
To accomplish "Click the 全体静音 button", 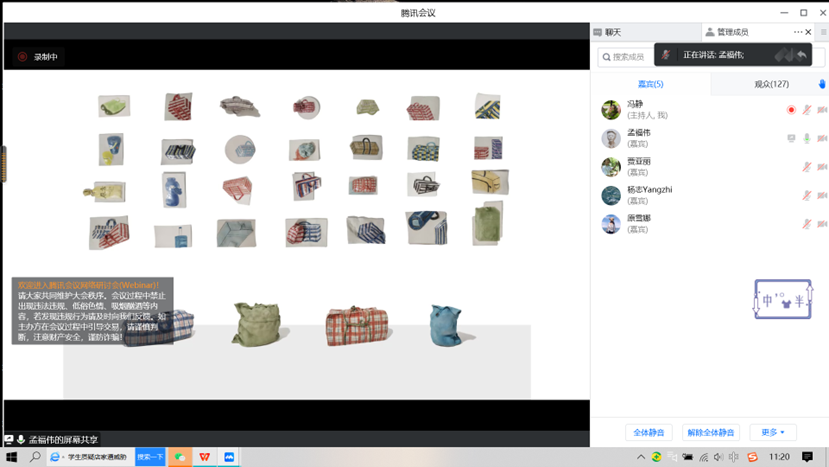I will point(649,432).
